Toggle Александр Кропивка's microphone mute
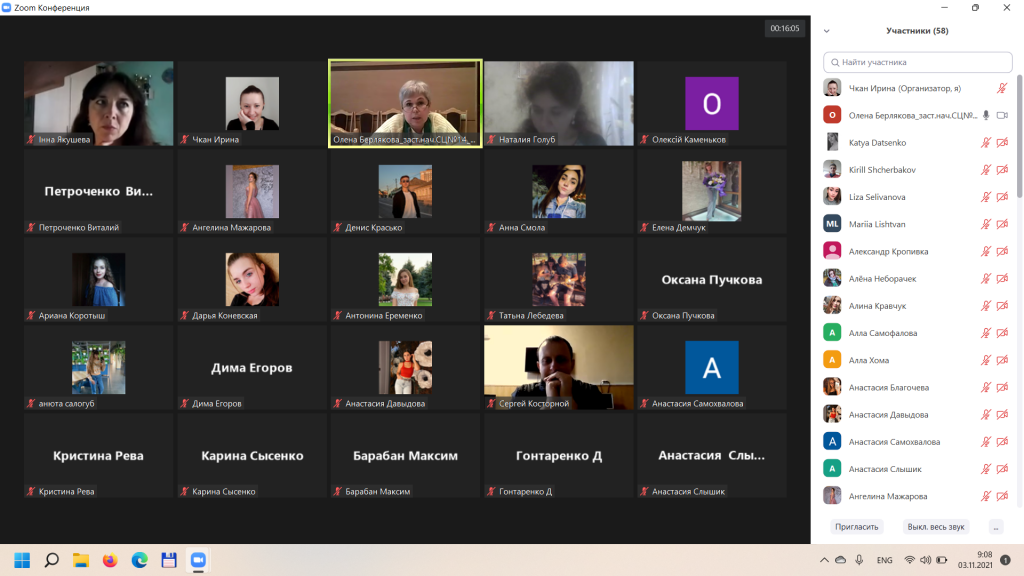 (x=986, y=251)
